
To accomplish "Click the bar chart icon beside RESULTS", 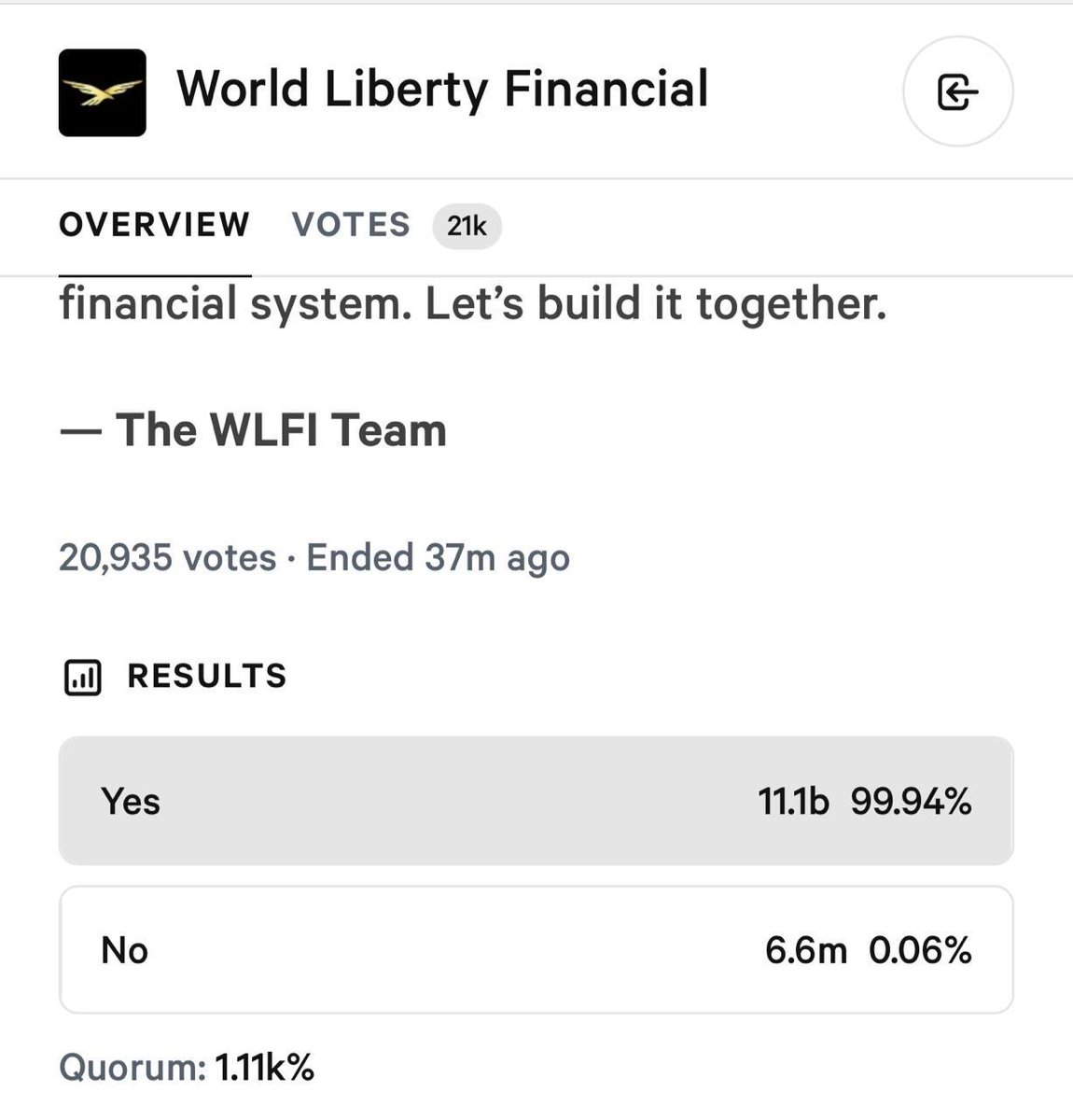I will coord(83,677).
